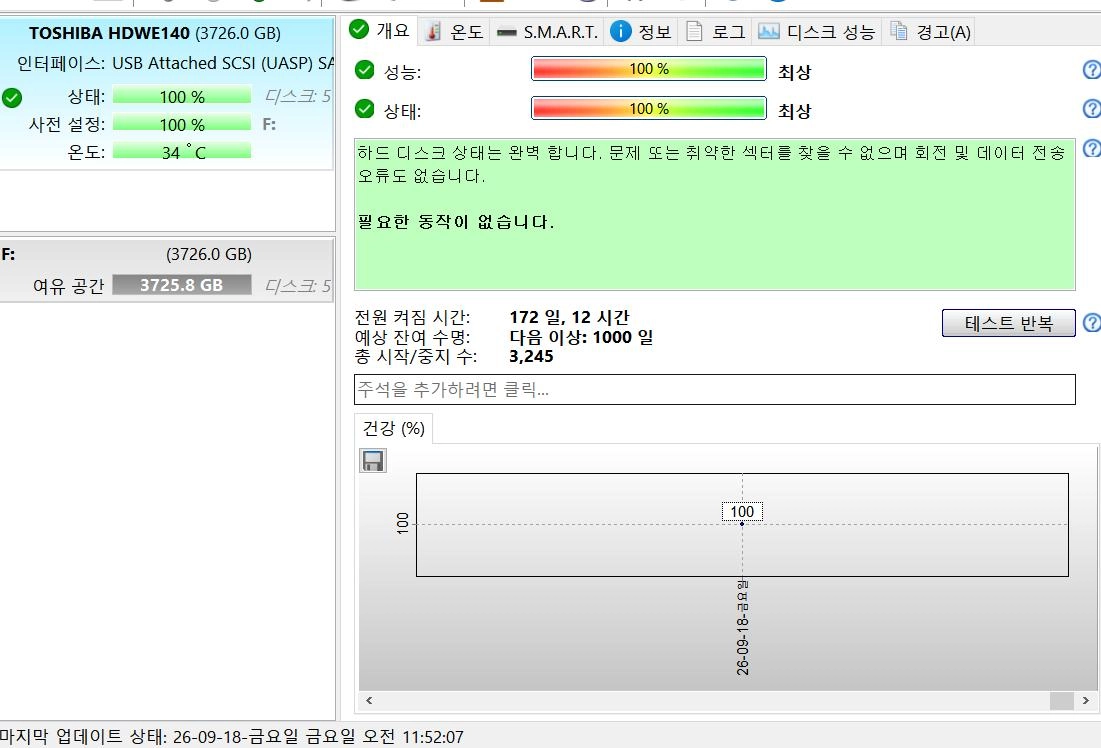The image size is (1101, 748).
Task: Click the chart horizontal scrollbar thumb
Action: tap(1062, 700)
